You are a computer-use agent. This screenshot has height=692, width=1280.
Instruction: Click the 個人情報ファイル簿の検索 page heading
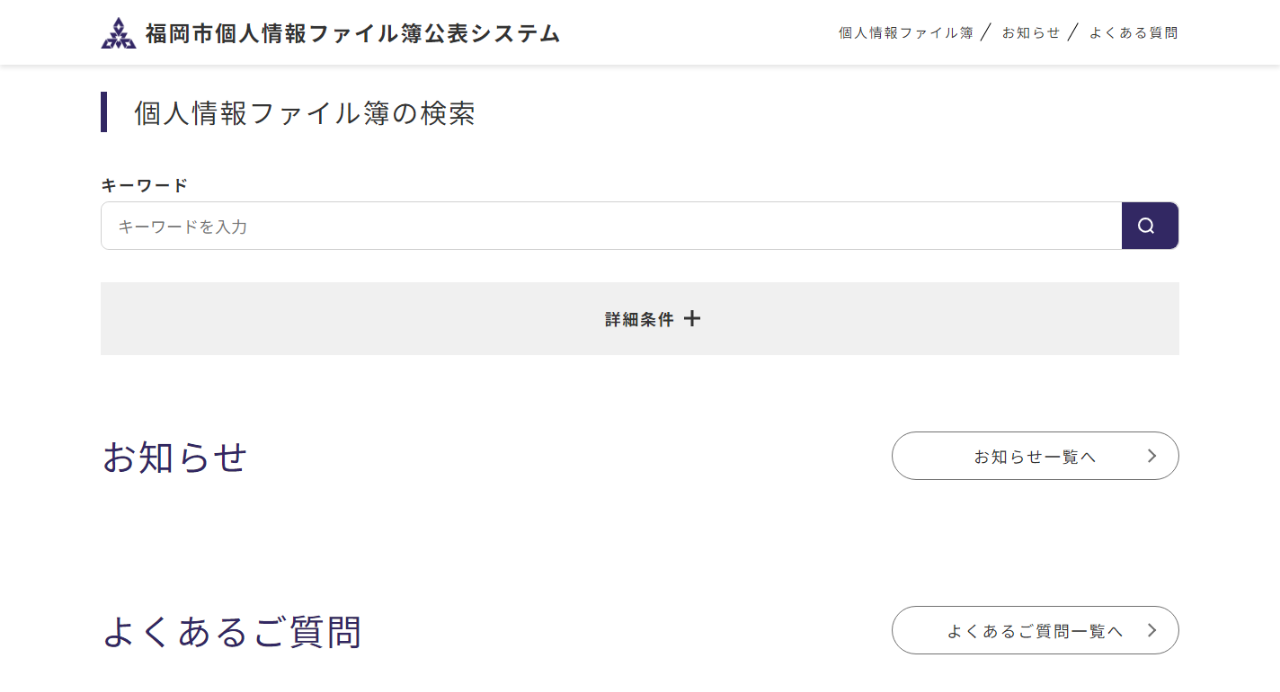coord(305,113)
